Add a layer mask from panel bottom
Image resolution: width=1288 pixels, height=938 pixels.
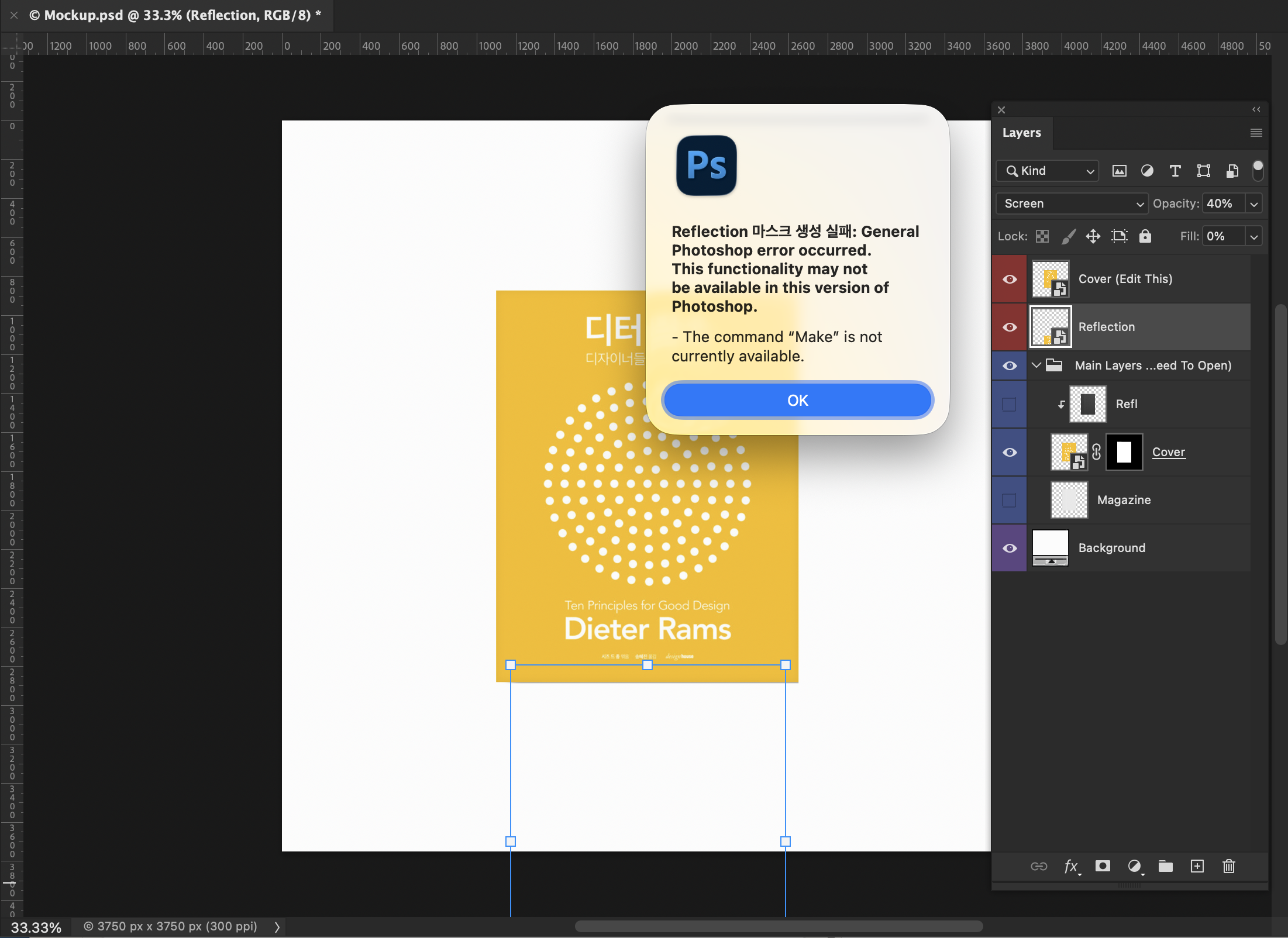[1103, 866]
